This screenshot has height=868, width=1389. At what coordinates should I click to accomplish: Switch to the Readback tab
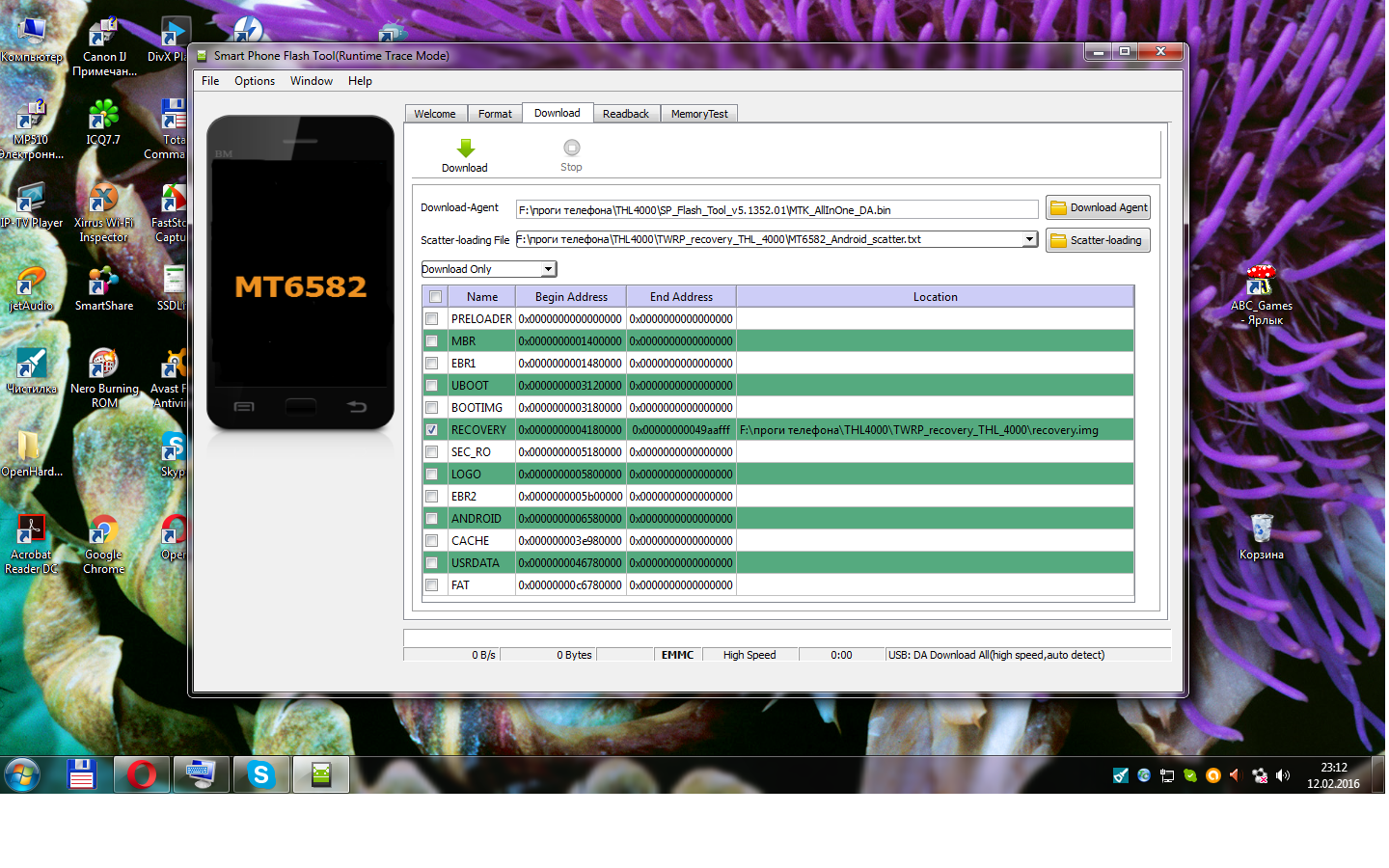(625, 114)
